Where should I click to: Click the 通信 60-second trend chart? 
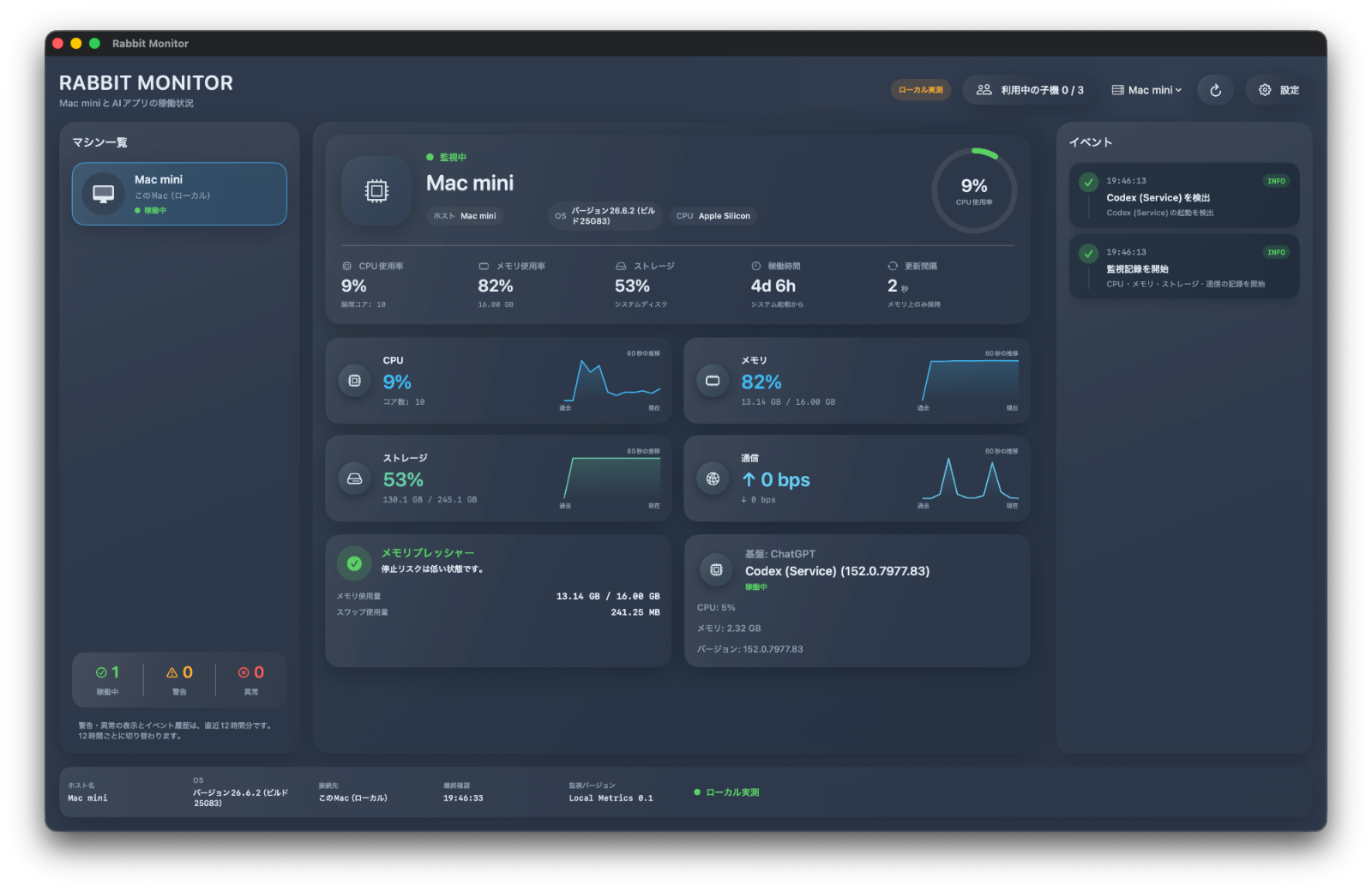coord(968,479)
